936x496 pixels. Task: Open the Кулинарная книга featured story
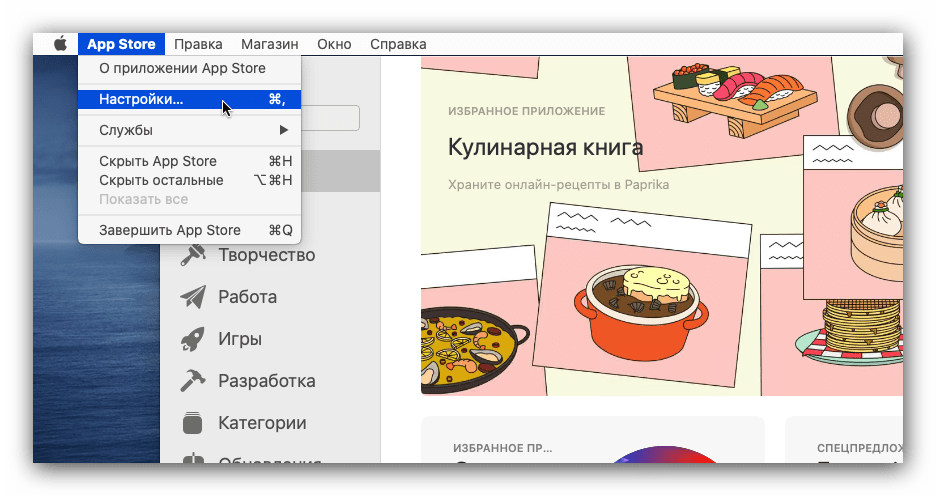545,148
